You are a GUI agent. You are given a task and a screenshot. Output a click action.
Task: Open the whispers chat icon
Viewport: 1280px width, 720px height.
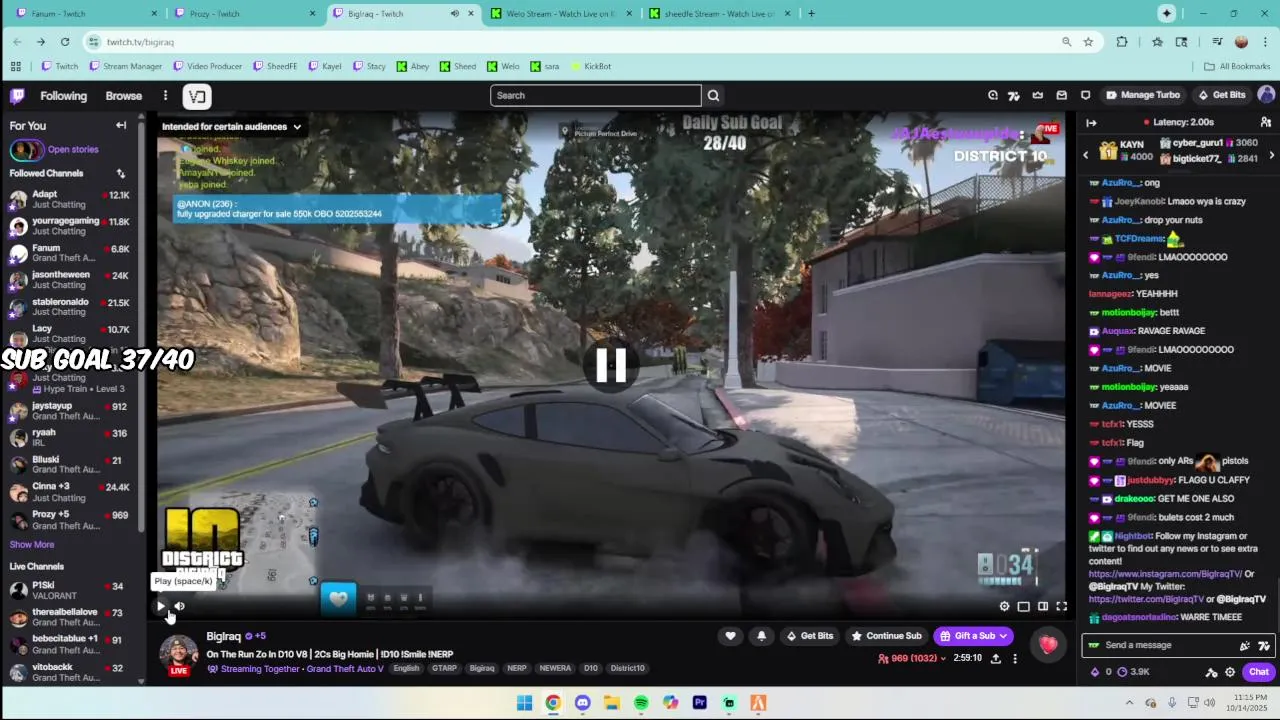(1085, 95)
